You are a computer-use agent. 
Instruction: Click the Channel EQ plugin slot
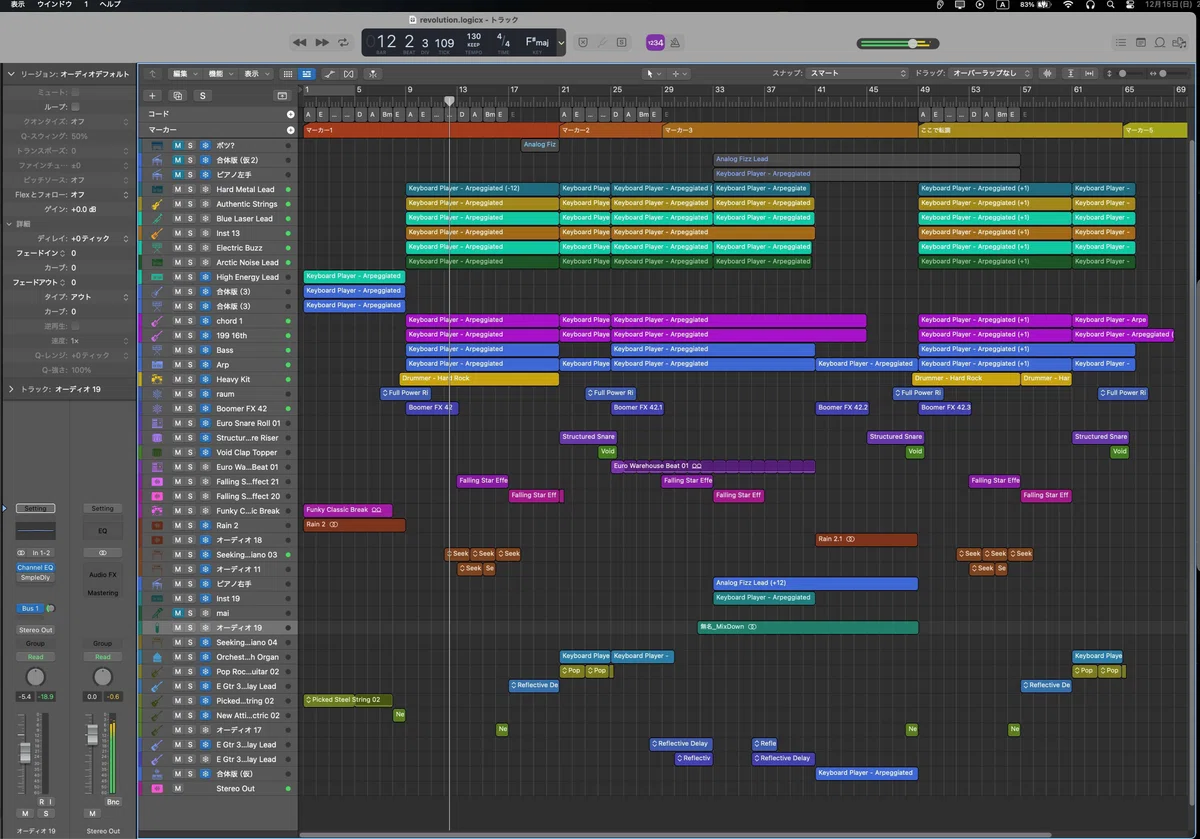pos(36,567)
